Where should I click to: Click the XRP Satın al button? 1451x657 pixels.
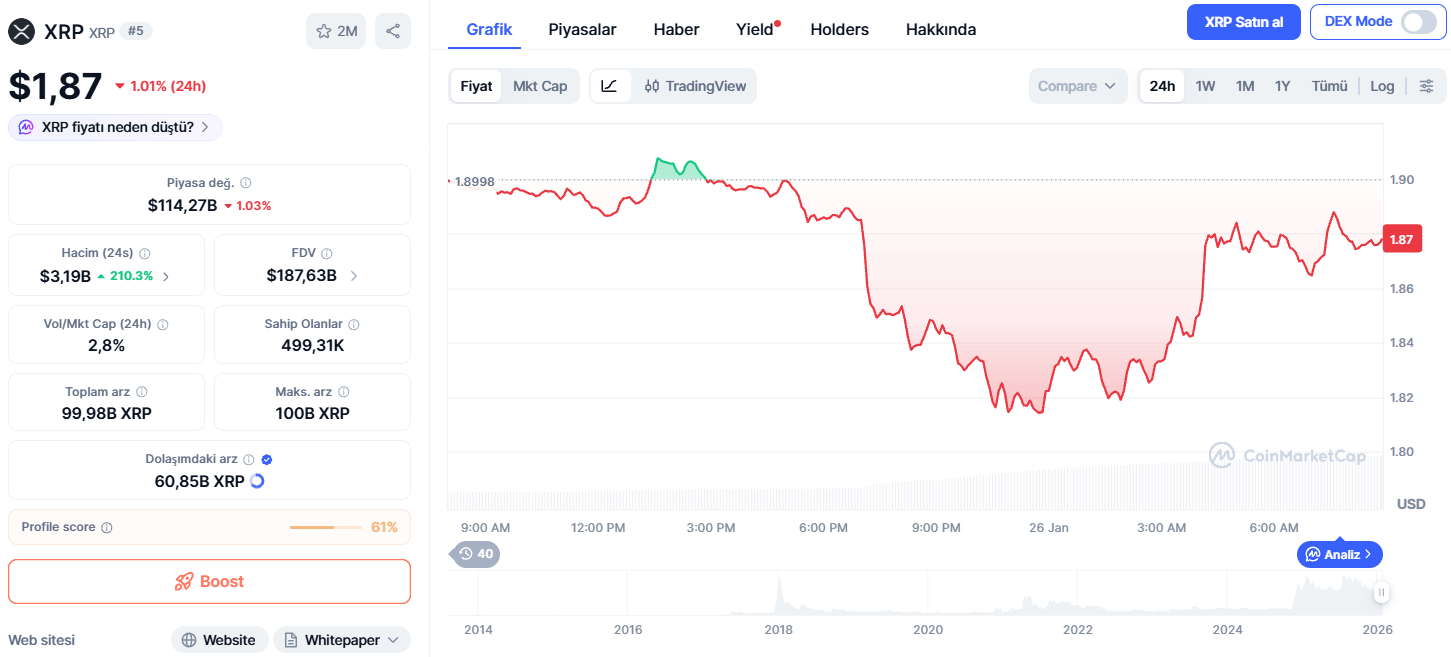pos(1243,22)
